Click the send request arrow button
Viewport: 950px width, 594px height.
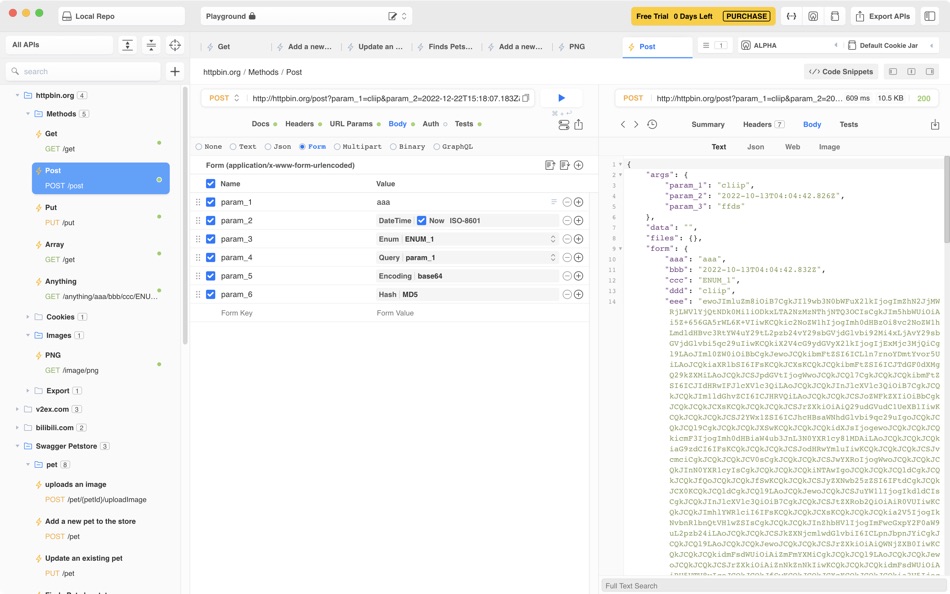click(562, 96)
